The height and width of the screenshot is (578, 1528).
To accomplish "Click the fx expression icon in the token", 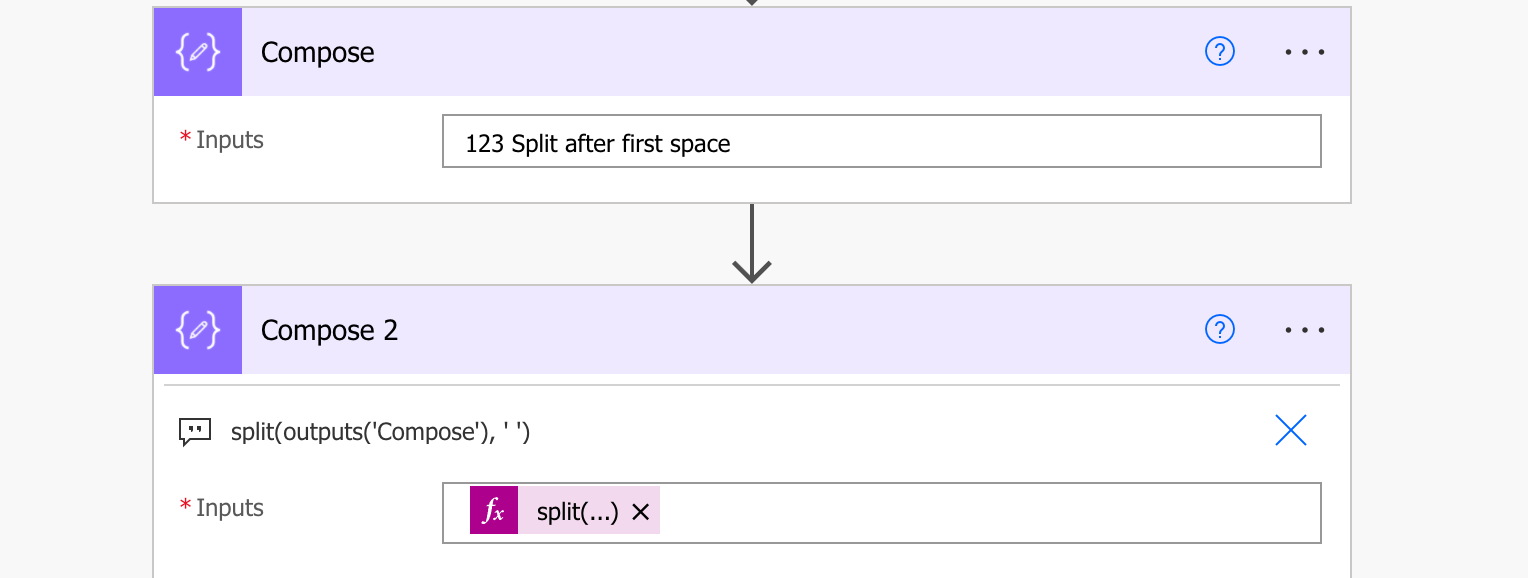I will coord(494,510).
